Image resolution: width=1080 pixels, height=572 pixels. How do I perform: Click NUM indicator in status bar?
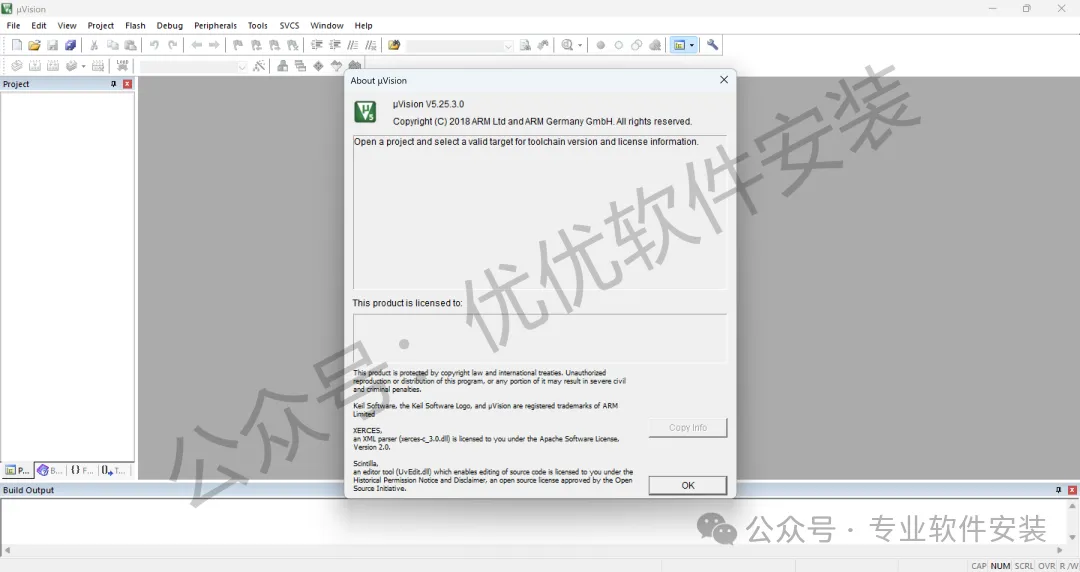click(x=1000, y=566)
